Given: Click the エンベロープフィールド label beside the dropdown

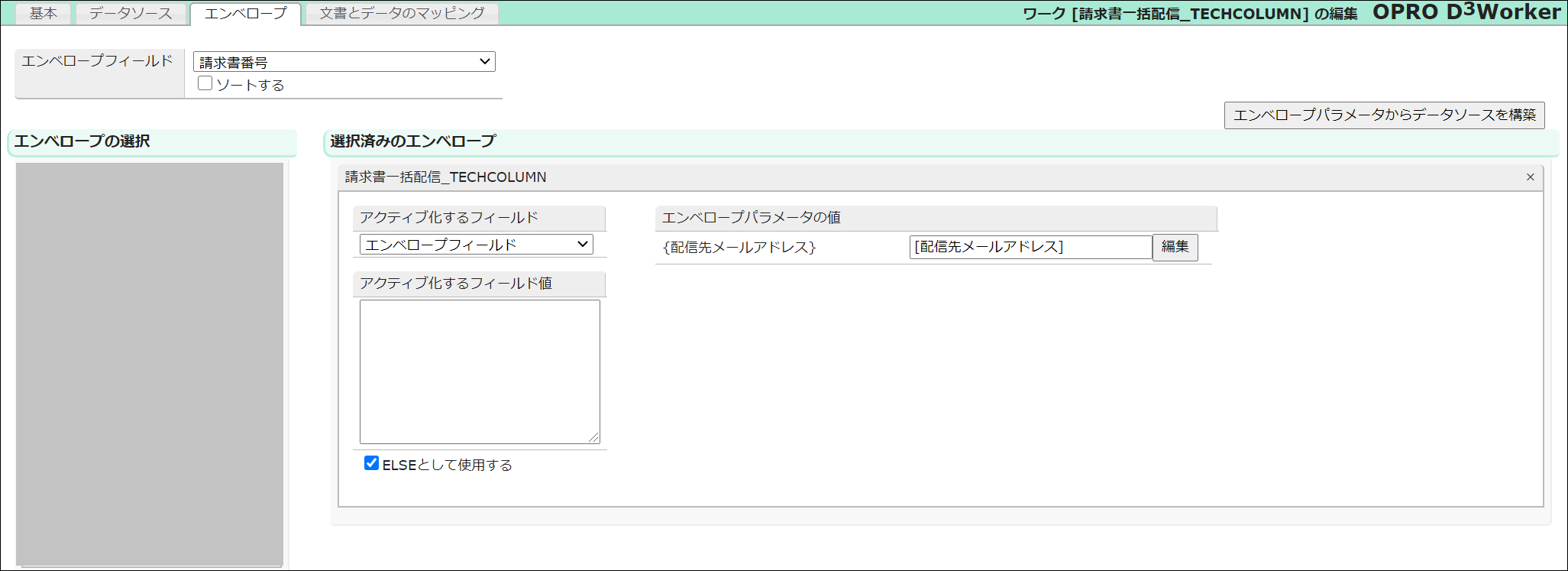Looking at the screenshot, I should coord(98,61).
